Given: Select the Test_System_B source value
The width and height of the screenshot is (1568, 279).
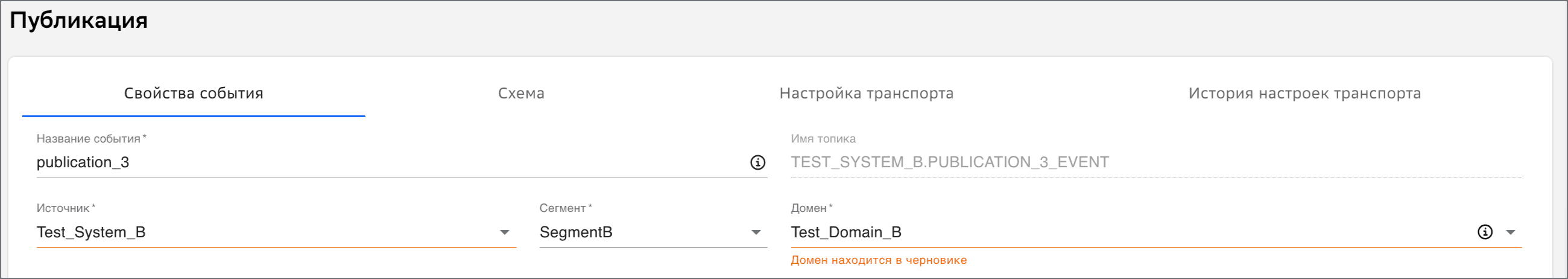Looking at the screenshot, I should coord(91,232).
